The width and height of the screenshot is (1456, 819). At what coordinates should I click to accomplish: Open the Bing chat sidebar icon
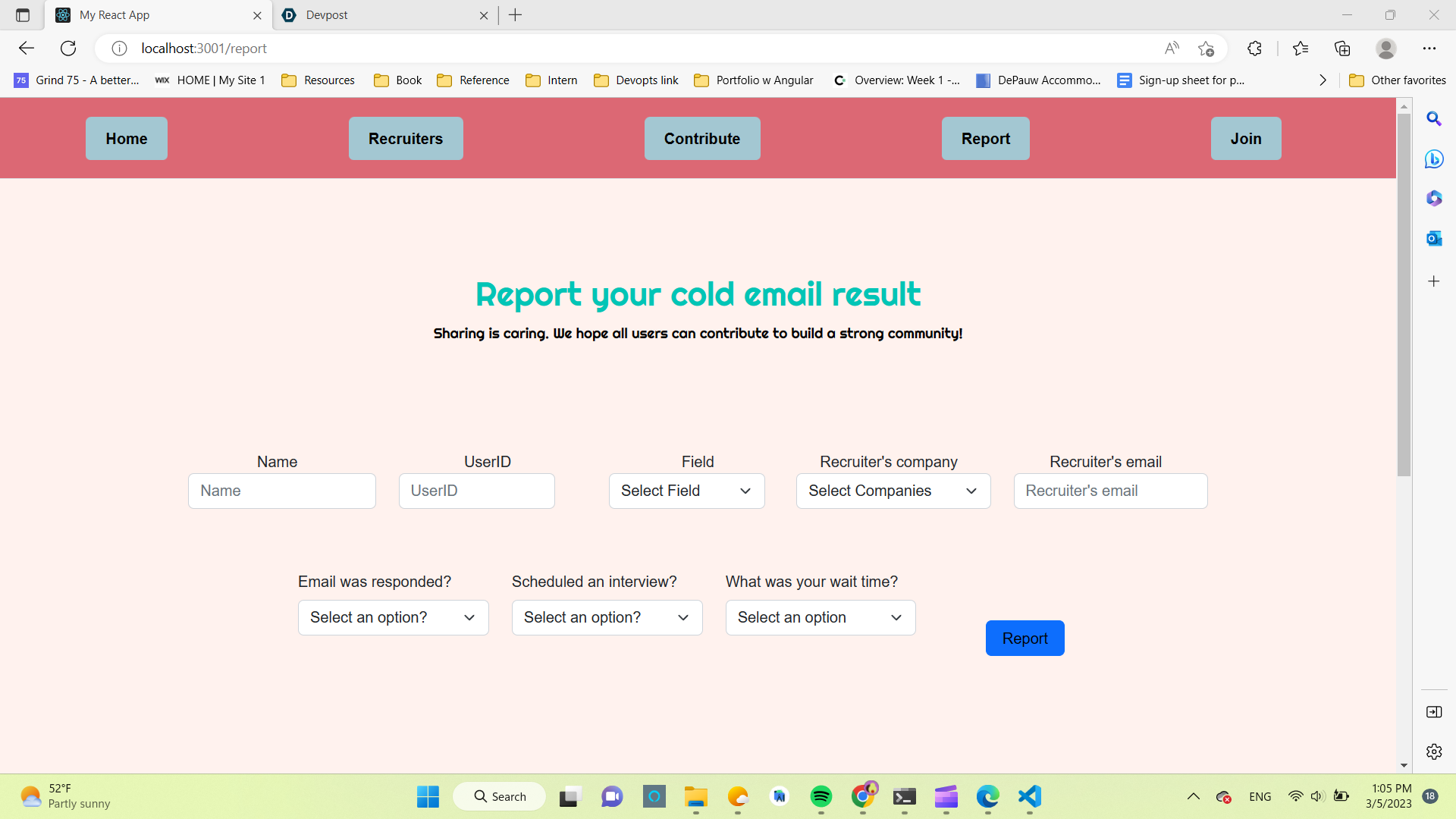point(1433,159)
